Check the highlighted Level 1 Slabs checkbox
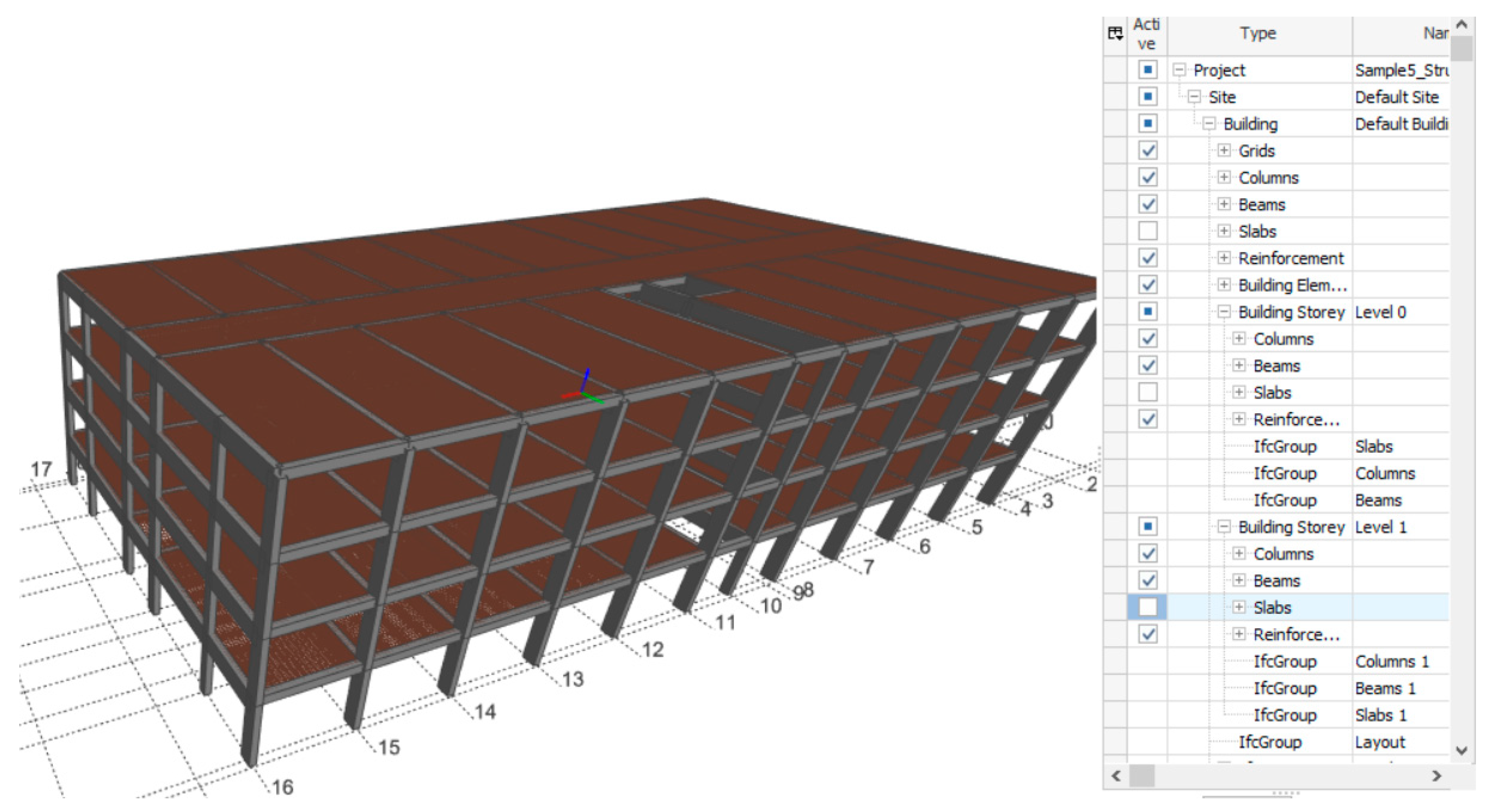This screenshot has height=812, width=1490. tap(1148, 607)
